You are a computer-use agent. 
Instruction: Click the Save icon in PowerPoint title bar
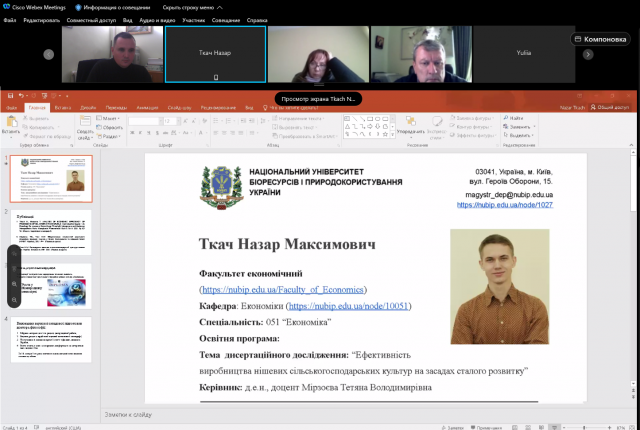[10, 96]
